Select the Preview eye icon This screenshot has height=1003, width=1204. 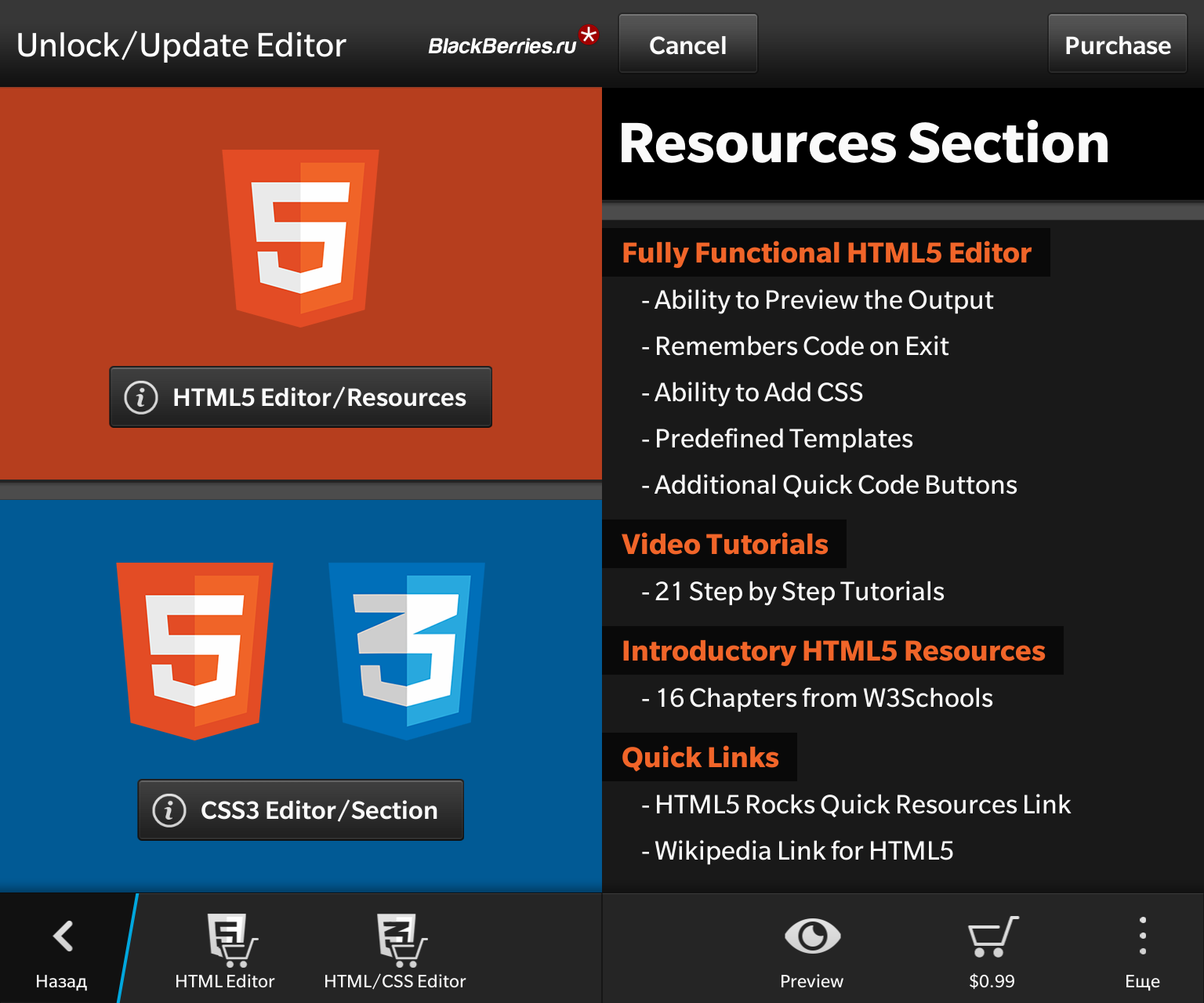pyautogui.click(x=811, y=936)
